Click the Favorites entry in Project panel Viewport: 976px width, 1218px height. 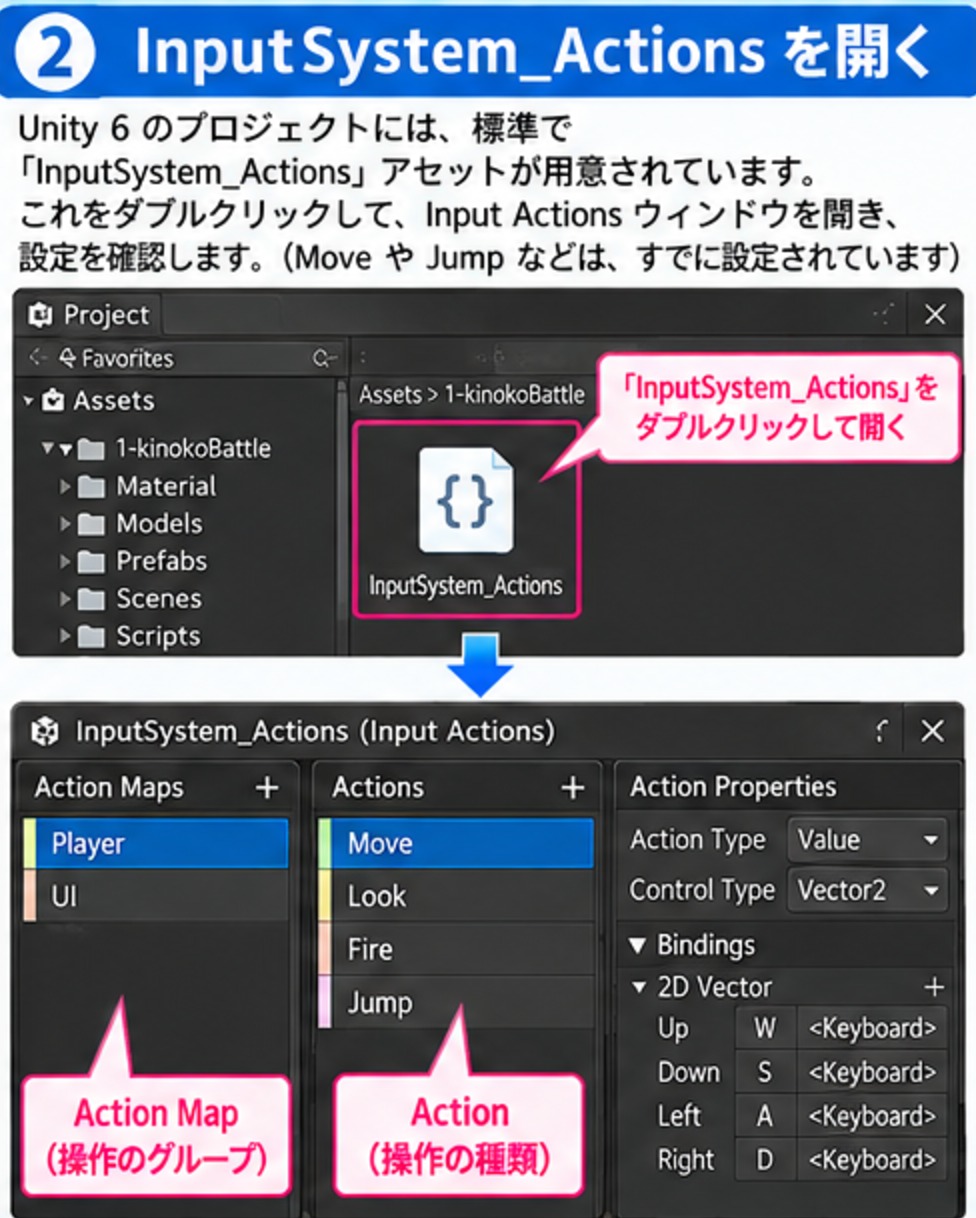point(115,358)
